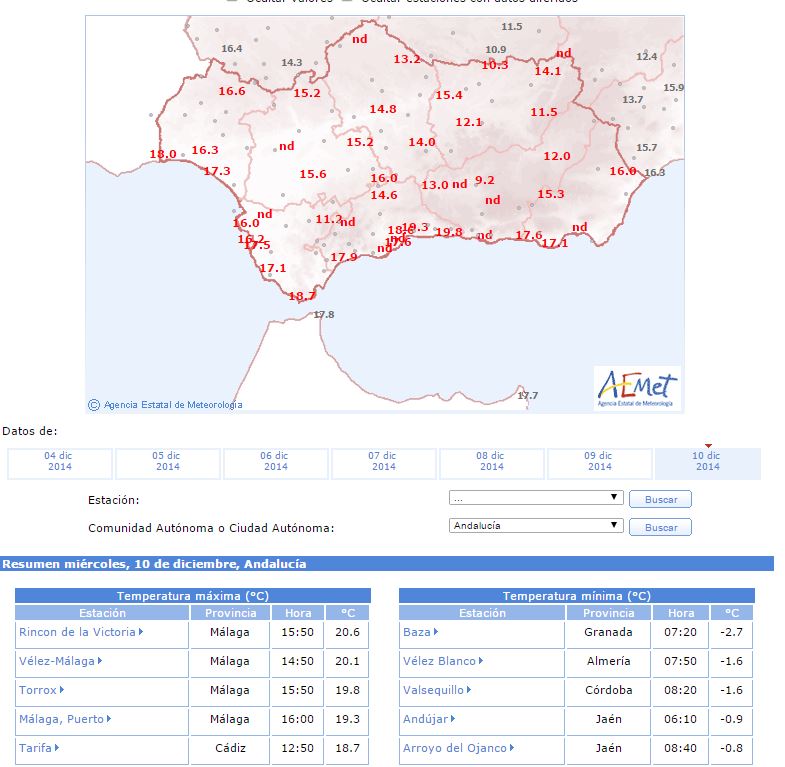Click the arrow icon beside Rincon de la Victoria
This screenshot has height=767, width=785.
[141, 632]
